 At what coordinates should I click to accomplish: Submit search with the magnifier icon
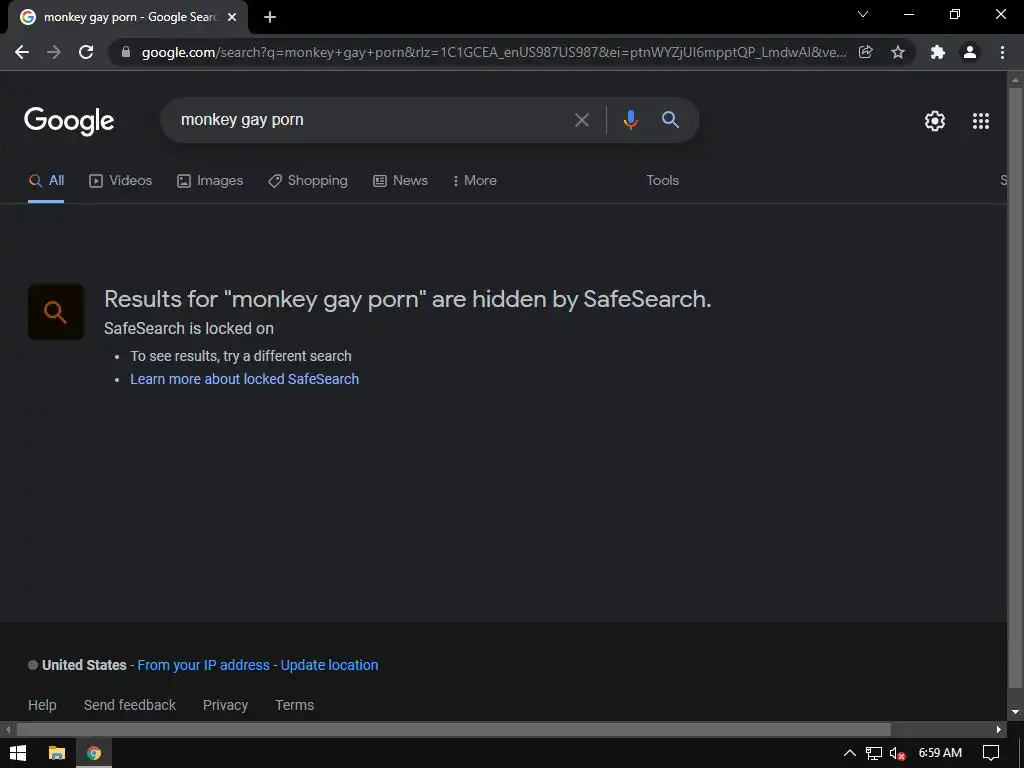click(x=670, y=120)
